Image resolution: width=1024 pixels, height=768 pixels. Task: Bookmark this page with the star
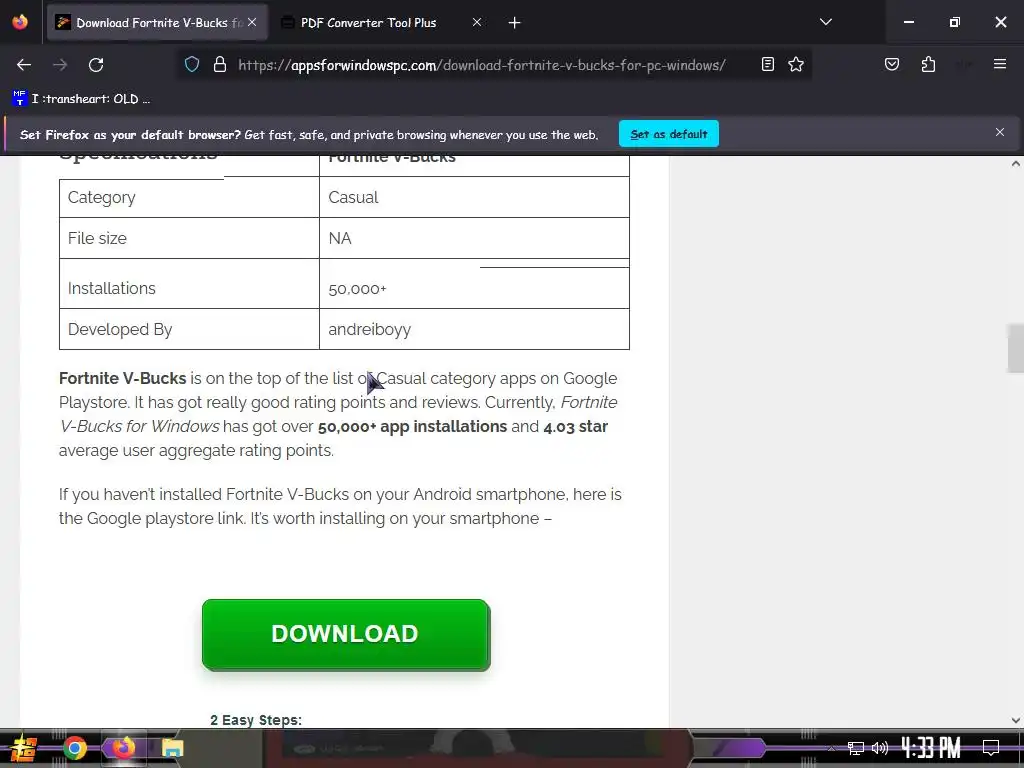(x=796, y=65)
